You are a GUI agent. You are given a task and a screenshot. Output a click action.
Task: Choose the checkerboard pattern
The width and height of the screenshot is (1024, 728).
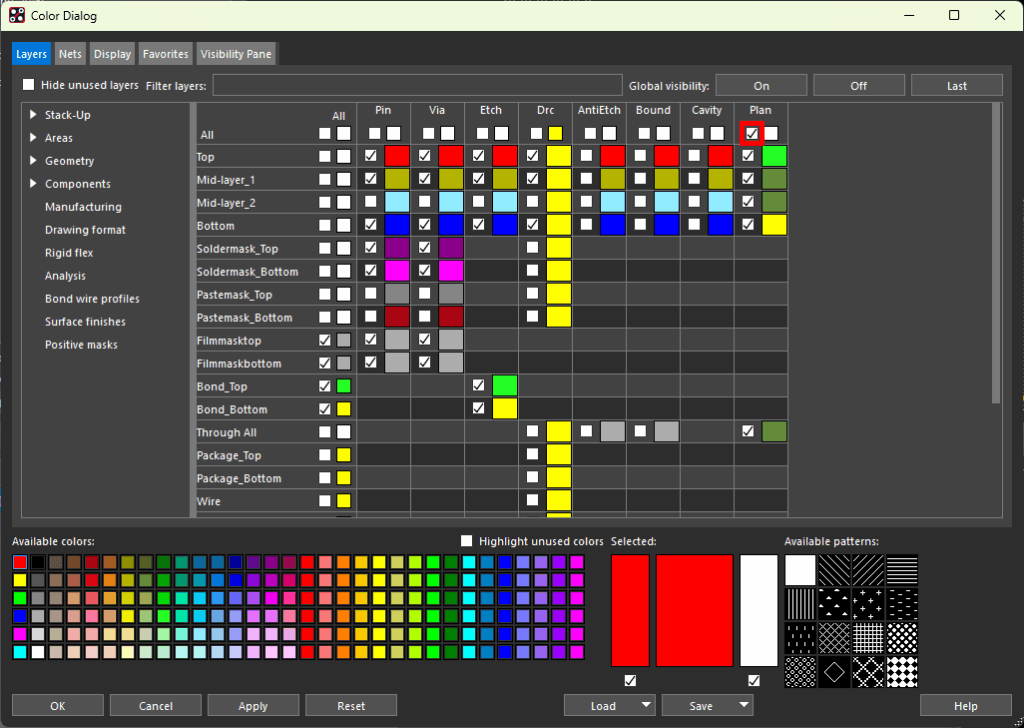tap(902, 672)
